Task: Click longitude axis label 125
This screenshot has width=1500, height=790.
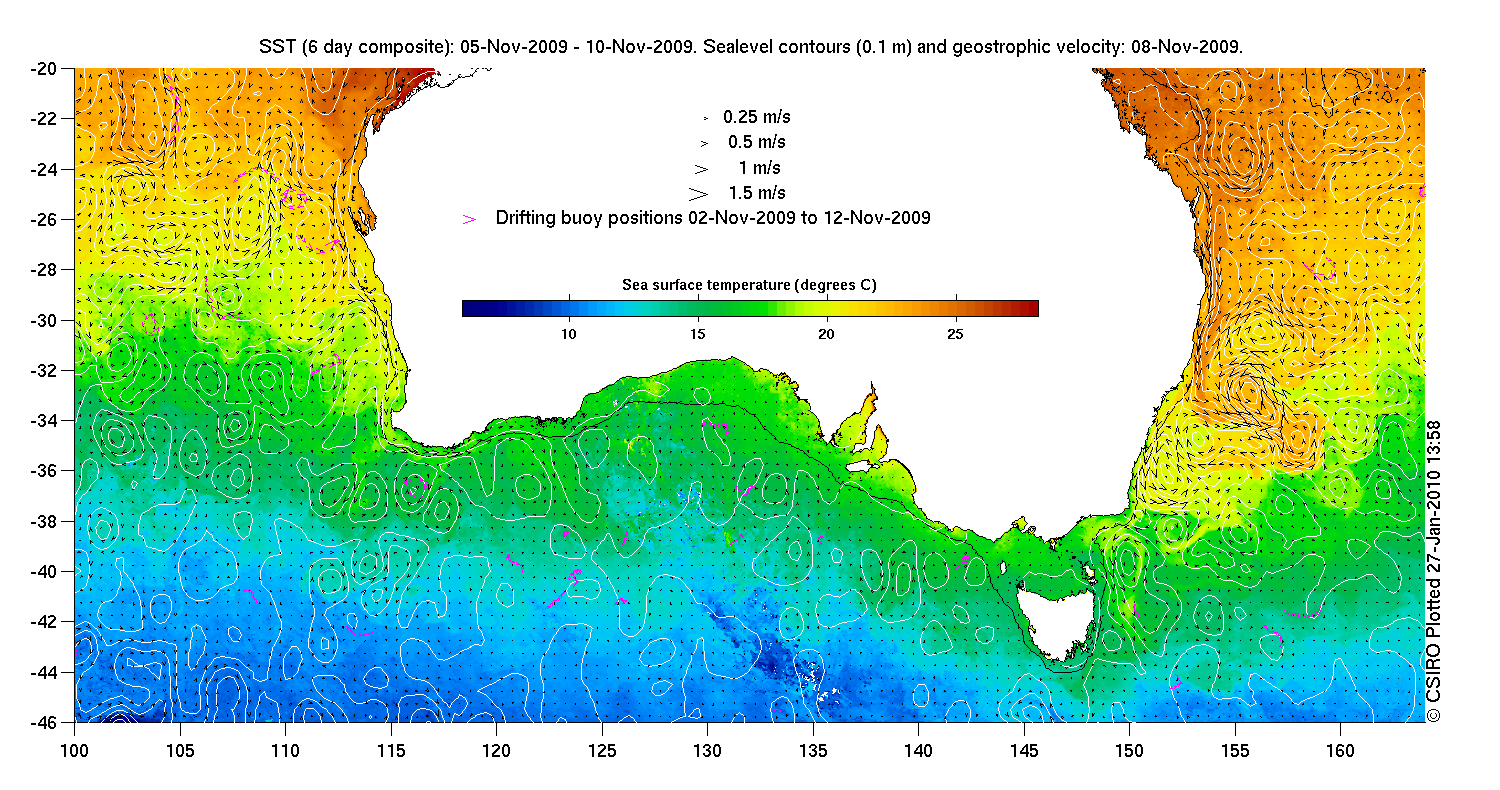Action: tap(602, 750)
